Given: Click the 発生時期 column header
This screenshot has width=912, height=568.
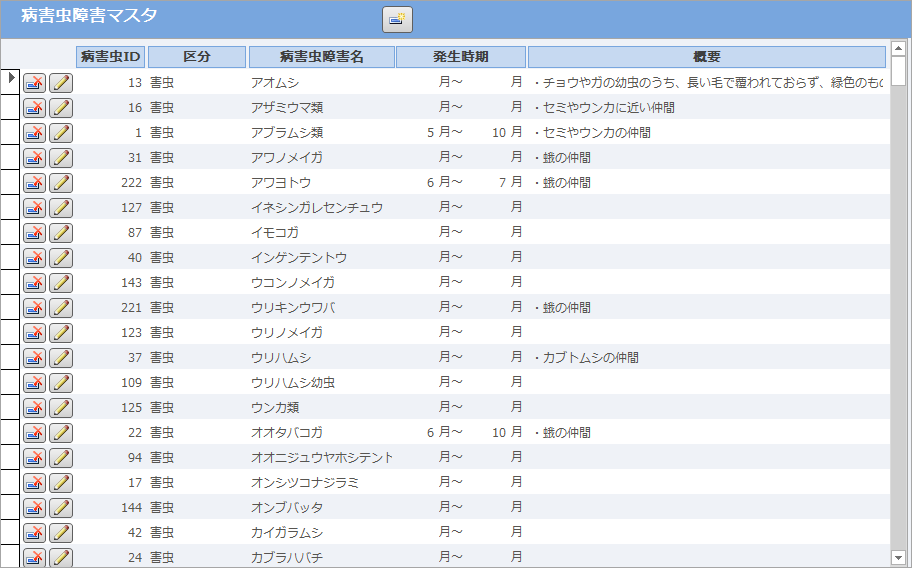Looking at the screenshot, I should pyautogui.click(x=460, y=57).
